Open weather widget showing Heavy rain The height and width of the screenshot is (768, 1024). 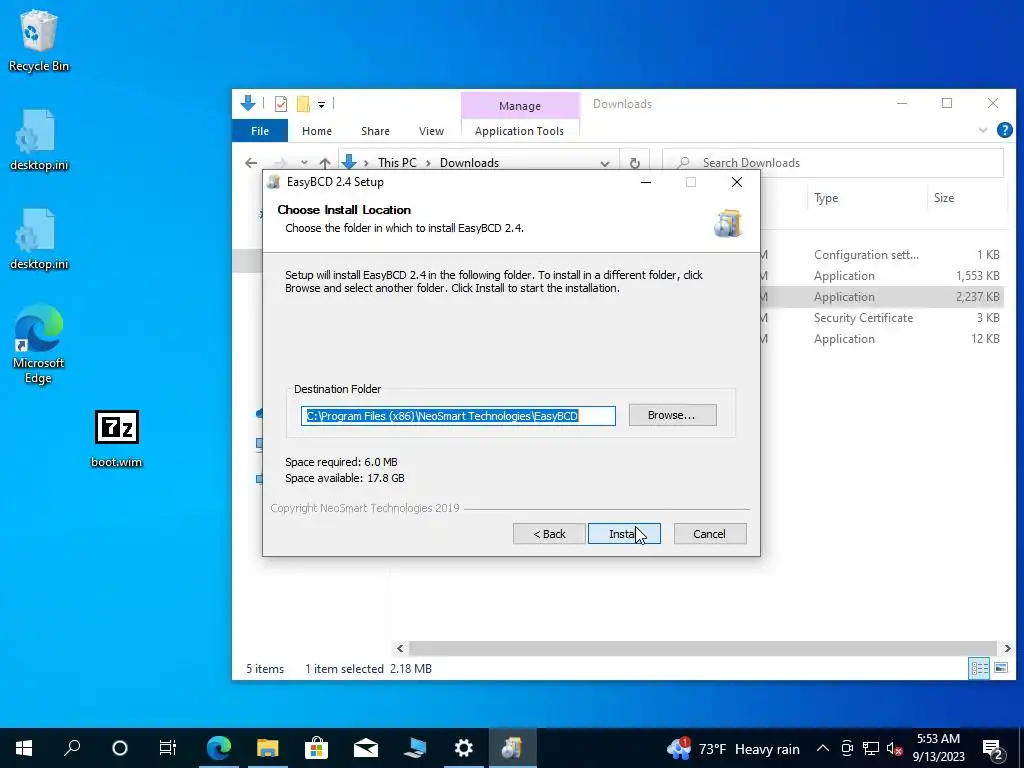point(733,748)
